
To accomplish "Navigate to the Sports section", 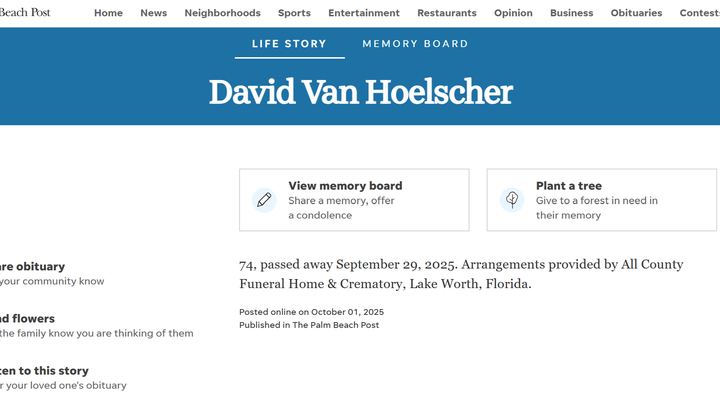I will 294,13.
